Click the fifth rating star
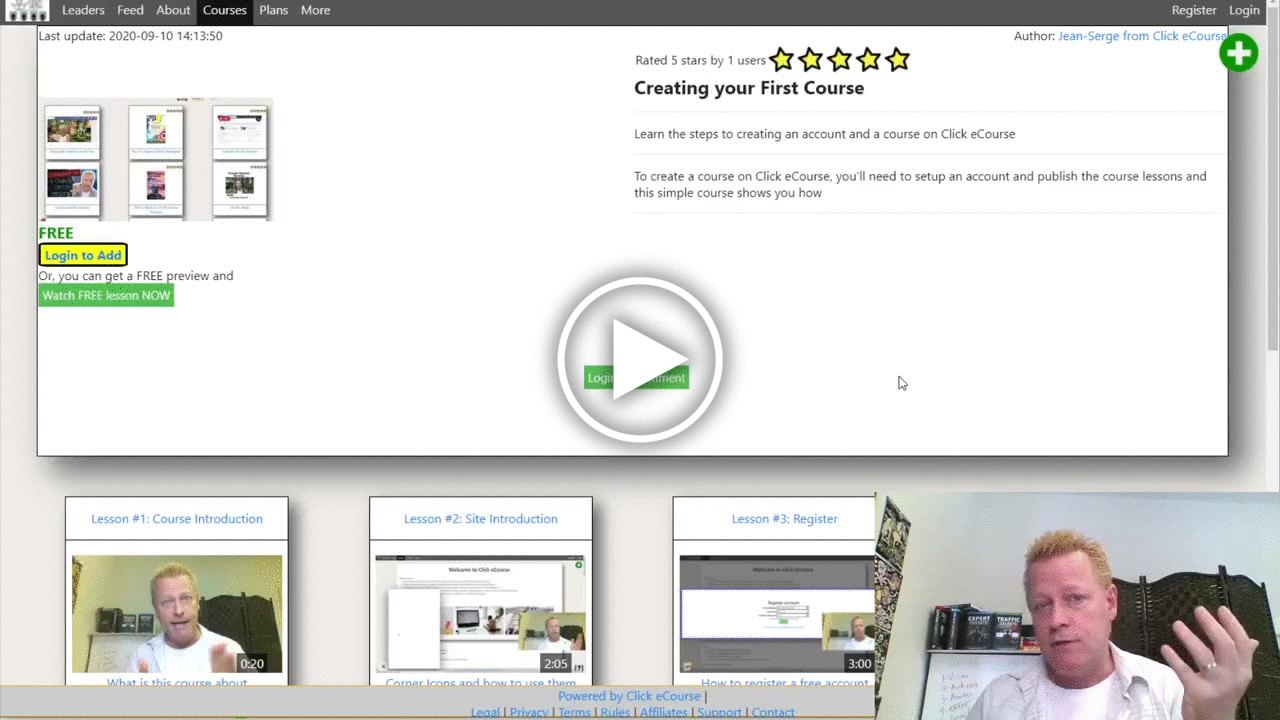The height and width of the screenshot is (720, 1280). tap(897, 60)
